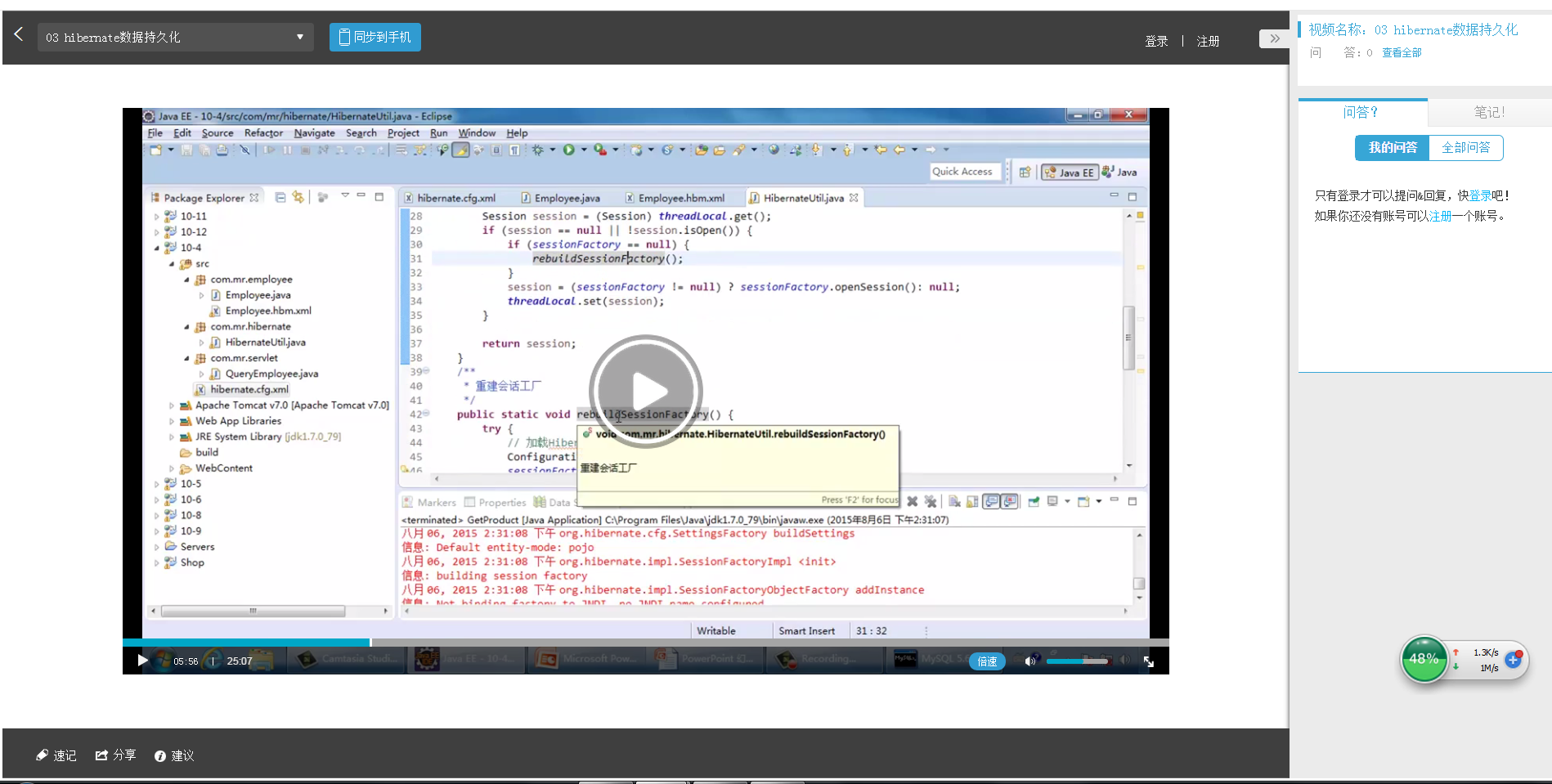Click the green Run button in the Eclipse toolbar

pos(568,150)
